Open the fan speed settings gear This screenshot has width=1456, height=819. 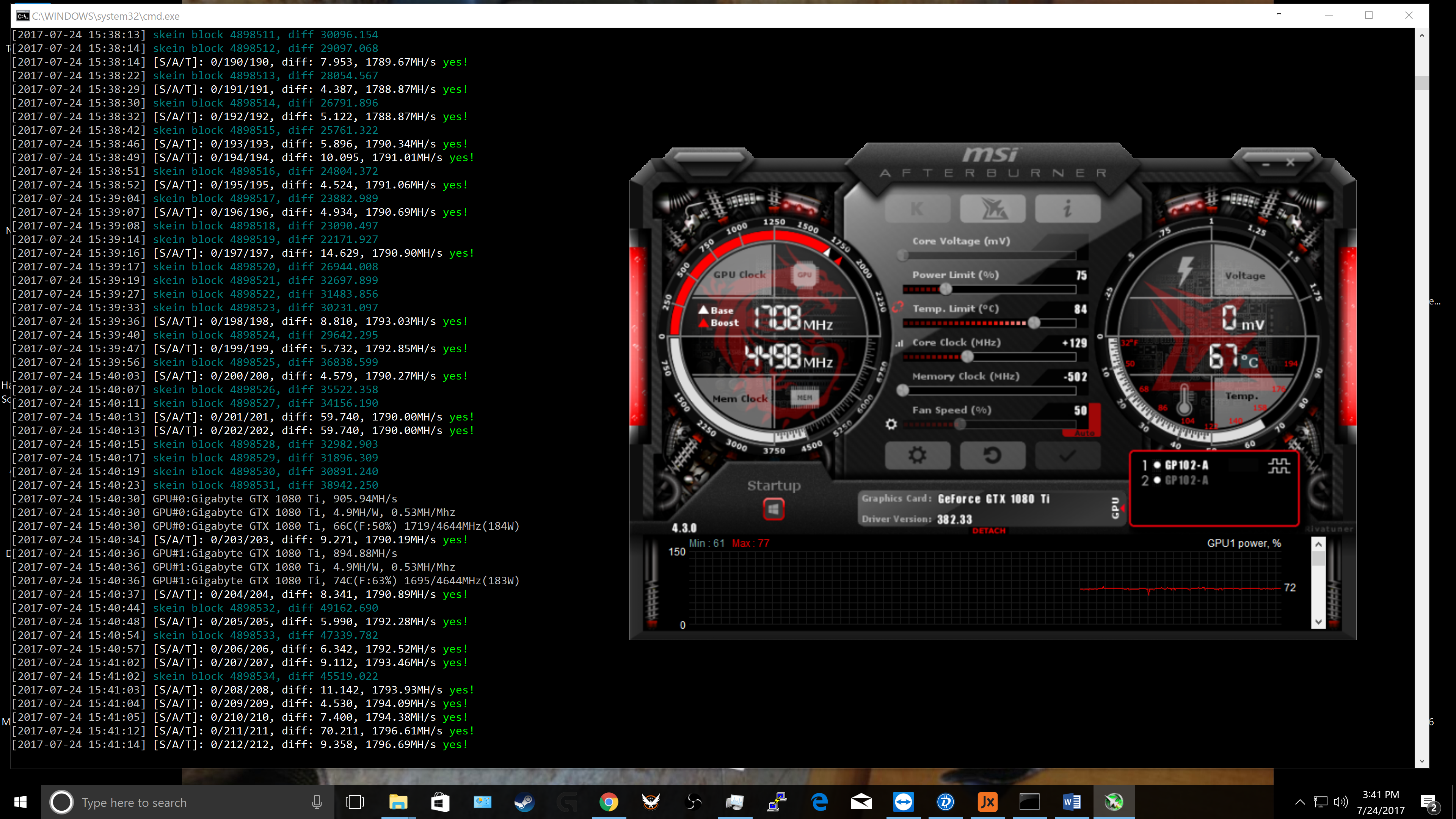[891, 424]
